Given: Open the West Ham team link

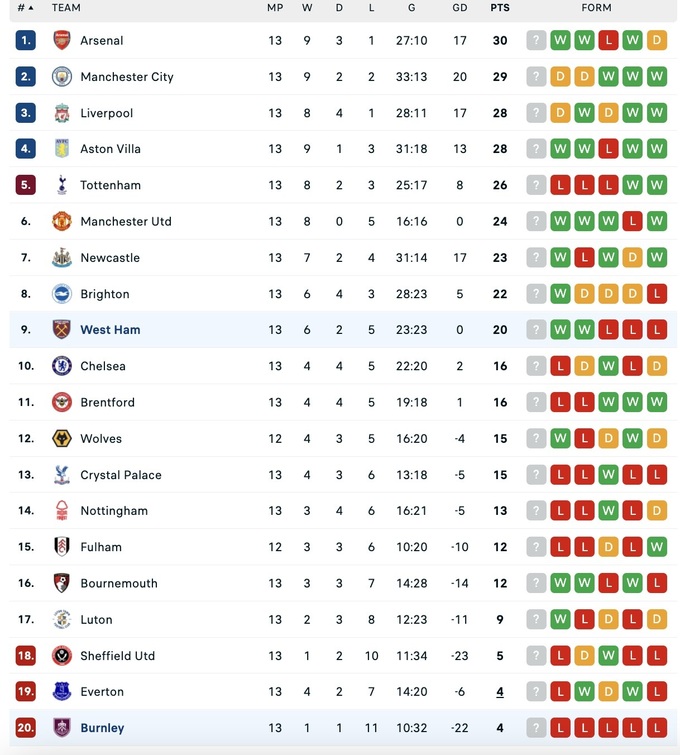Looking at the screenshot, I should point(110,330).
